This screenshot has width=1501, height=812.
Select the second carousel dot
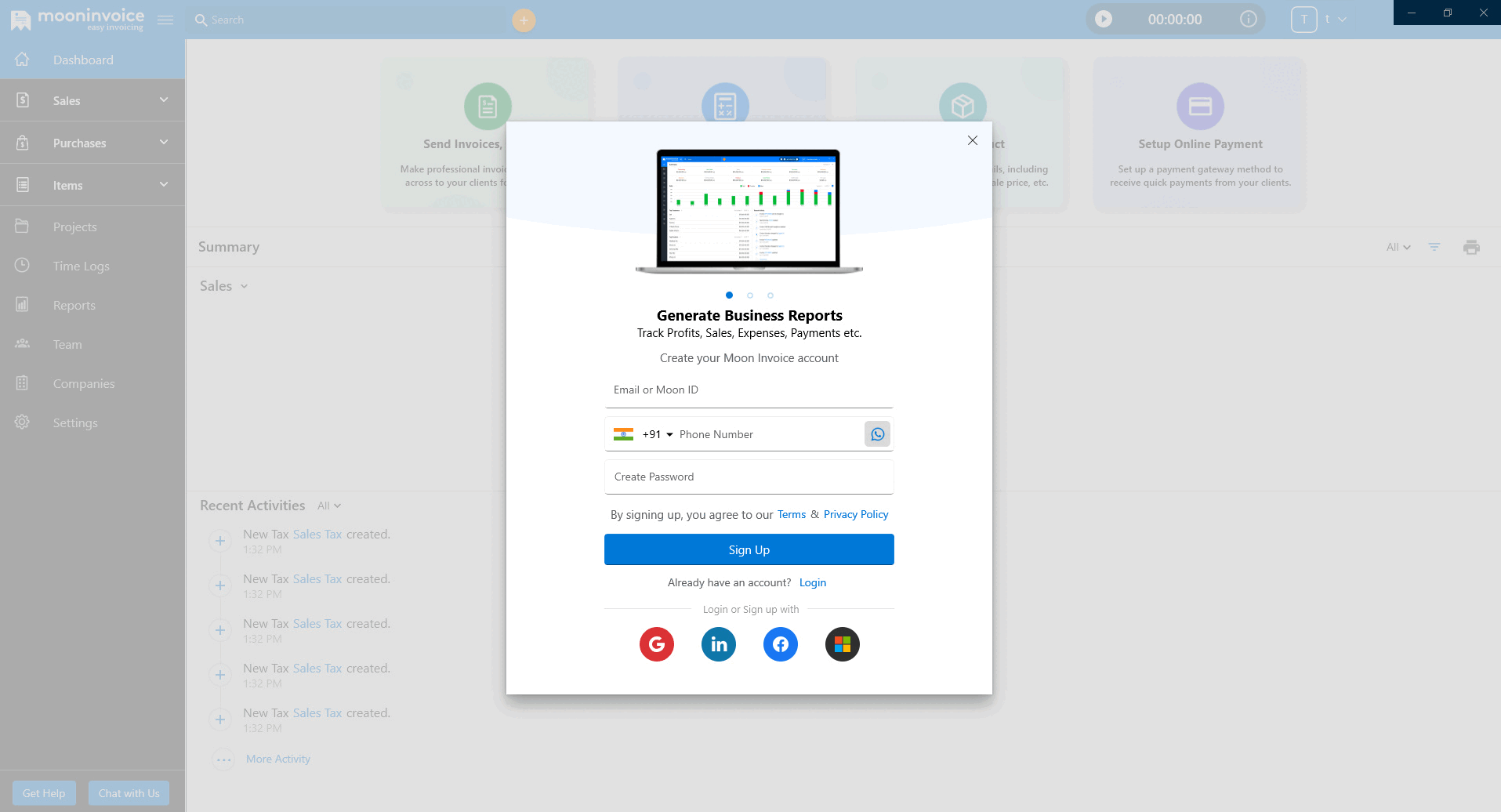coord(750,295)
